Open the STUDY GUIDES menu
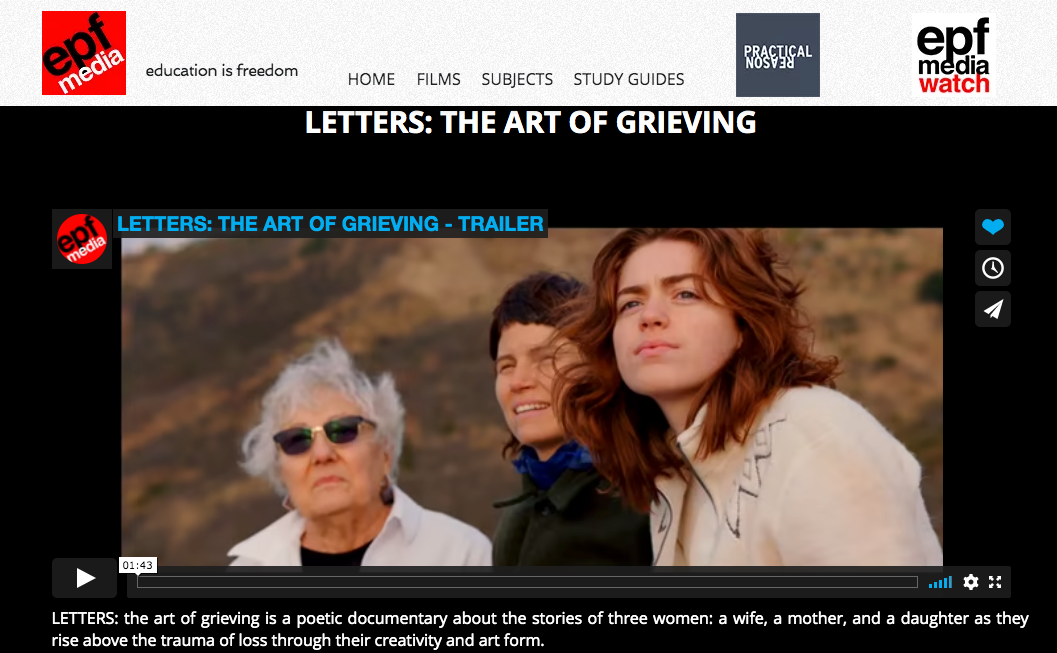The image size is (1057, 653). 629,80
